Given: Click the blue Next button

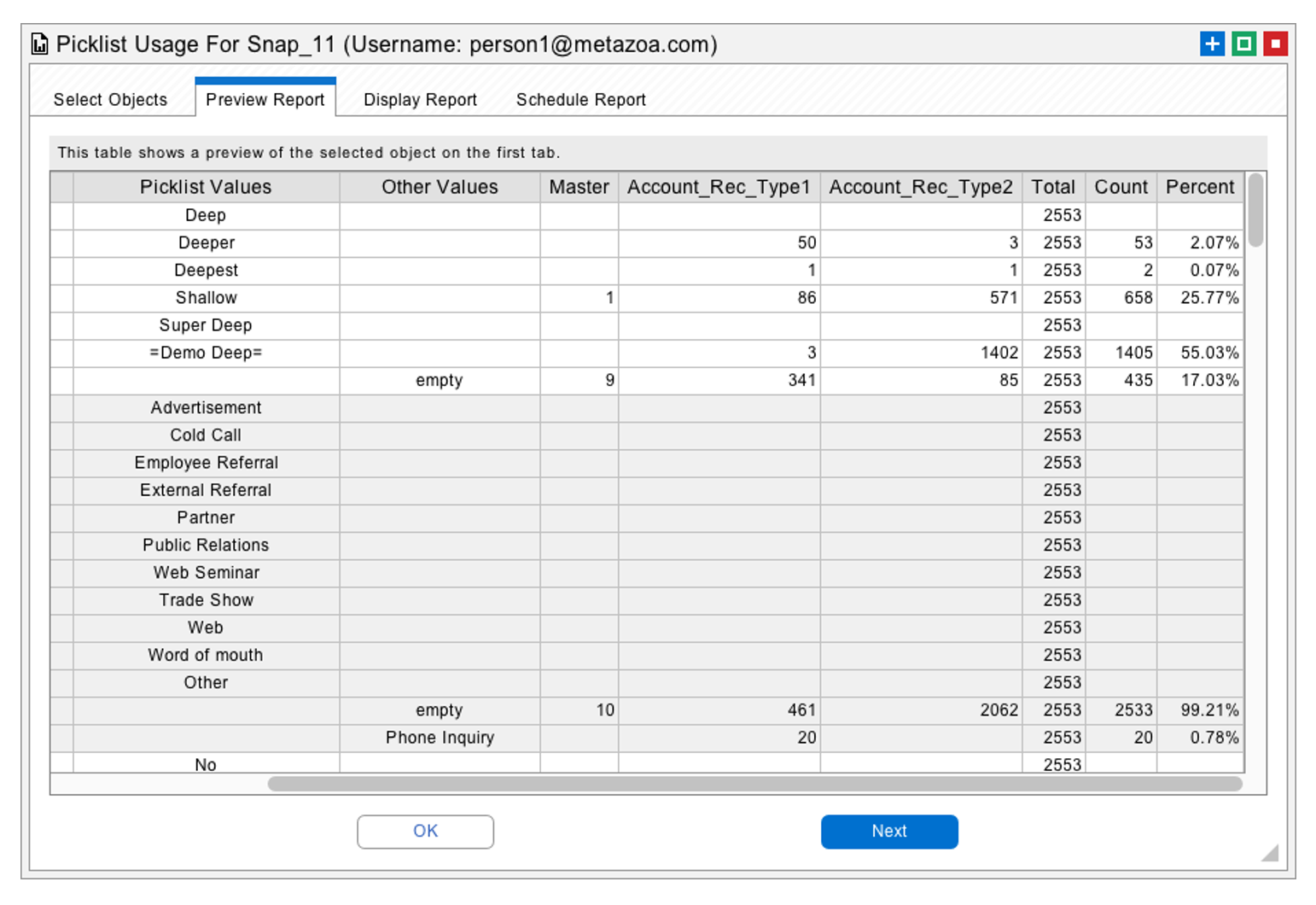Looking at the screenshot, I should pyautogui.click(x=889, y=832).
